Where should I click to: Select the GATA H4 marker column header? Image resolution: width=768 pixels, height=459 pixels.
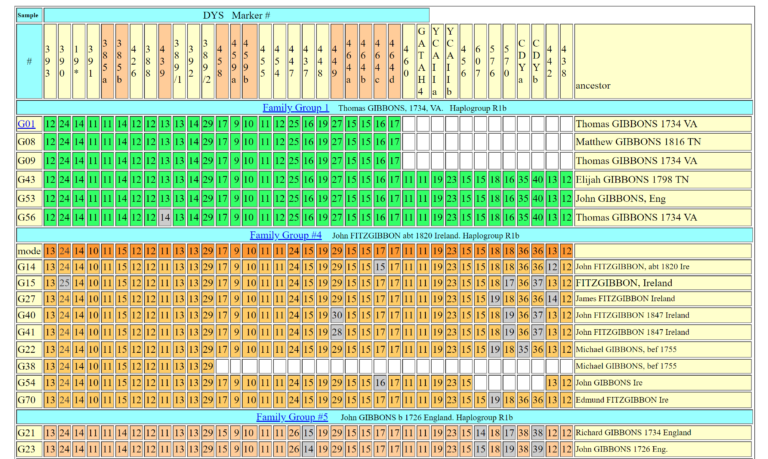tap(422, 61)
